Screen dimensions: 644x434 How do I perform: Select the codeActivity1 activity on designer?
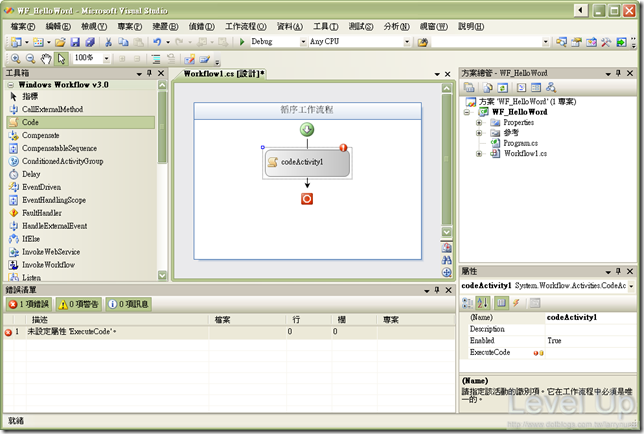click(307, 163)
